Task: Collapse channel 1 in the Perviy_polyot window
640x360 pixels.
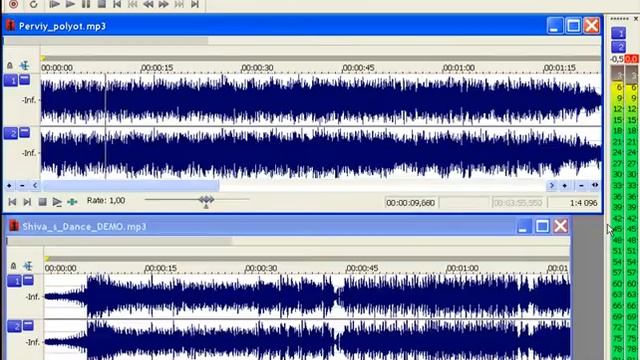Action: click(24, 79)
